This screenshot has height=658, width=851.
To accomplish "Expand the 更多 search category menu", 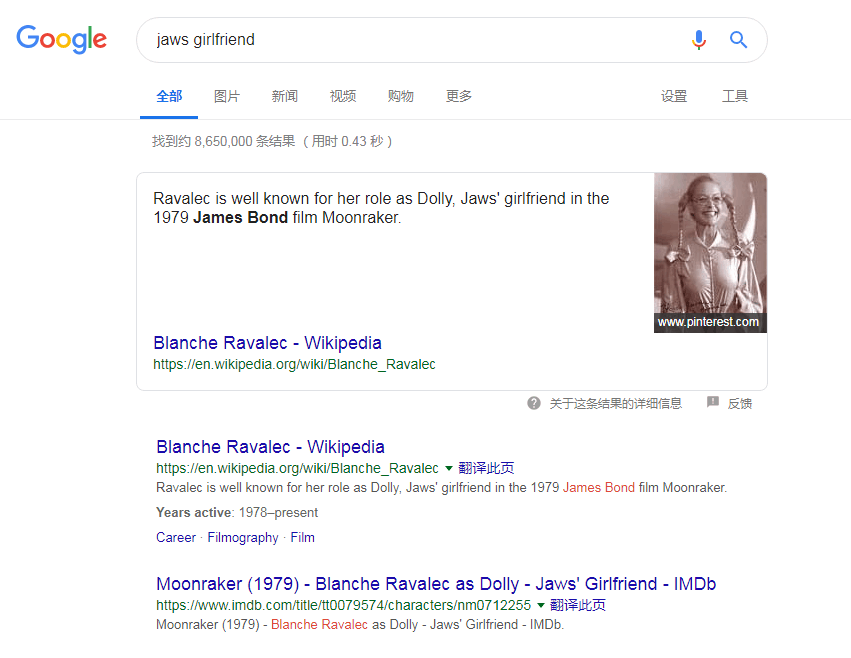I will (459, 96).
